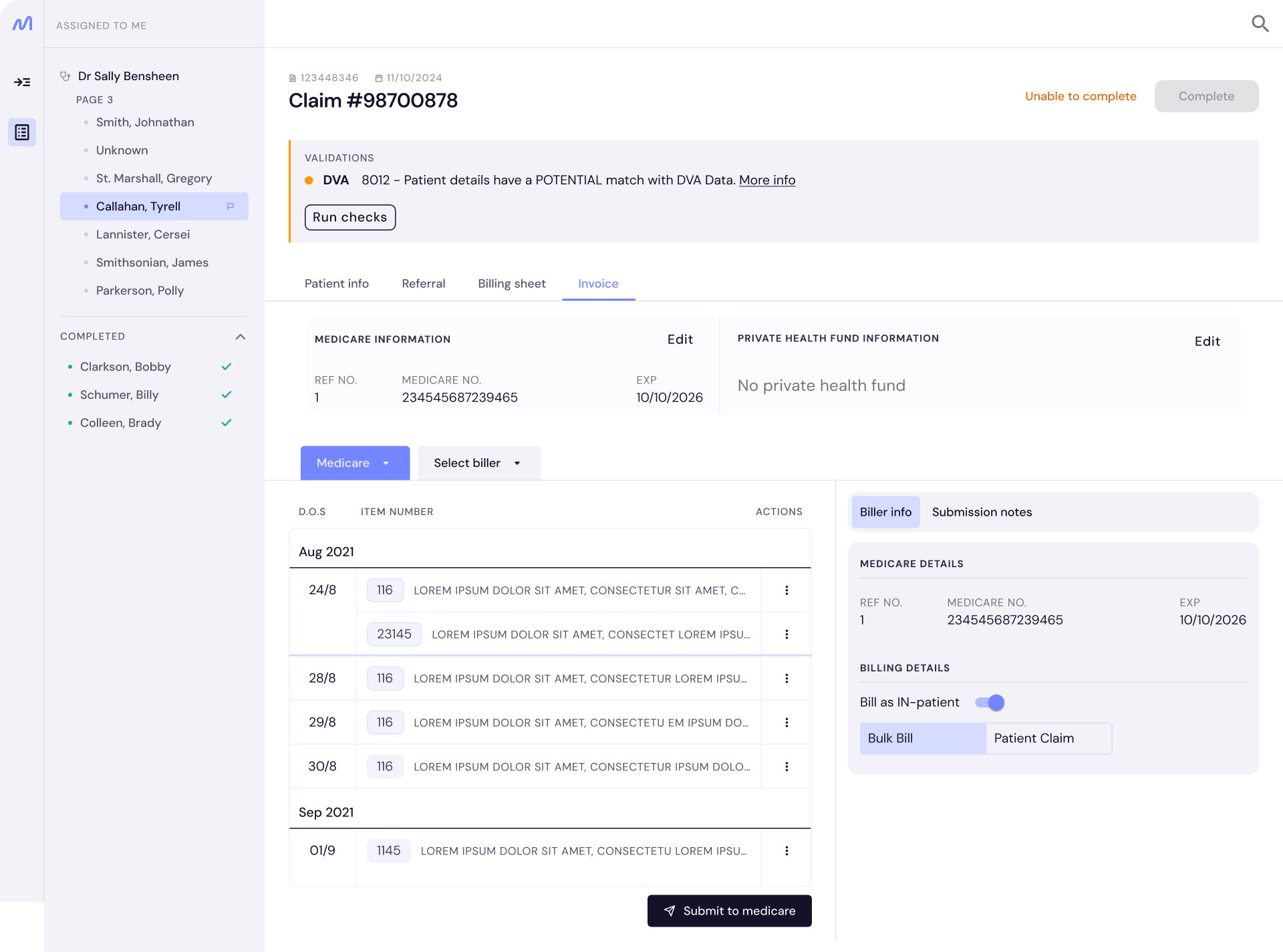Image resolution: width=1283 pixels, height=952 pixels.
Task: Select the Invoice tab
Action: click(x=598, y=284)
